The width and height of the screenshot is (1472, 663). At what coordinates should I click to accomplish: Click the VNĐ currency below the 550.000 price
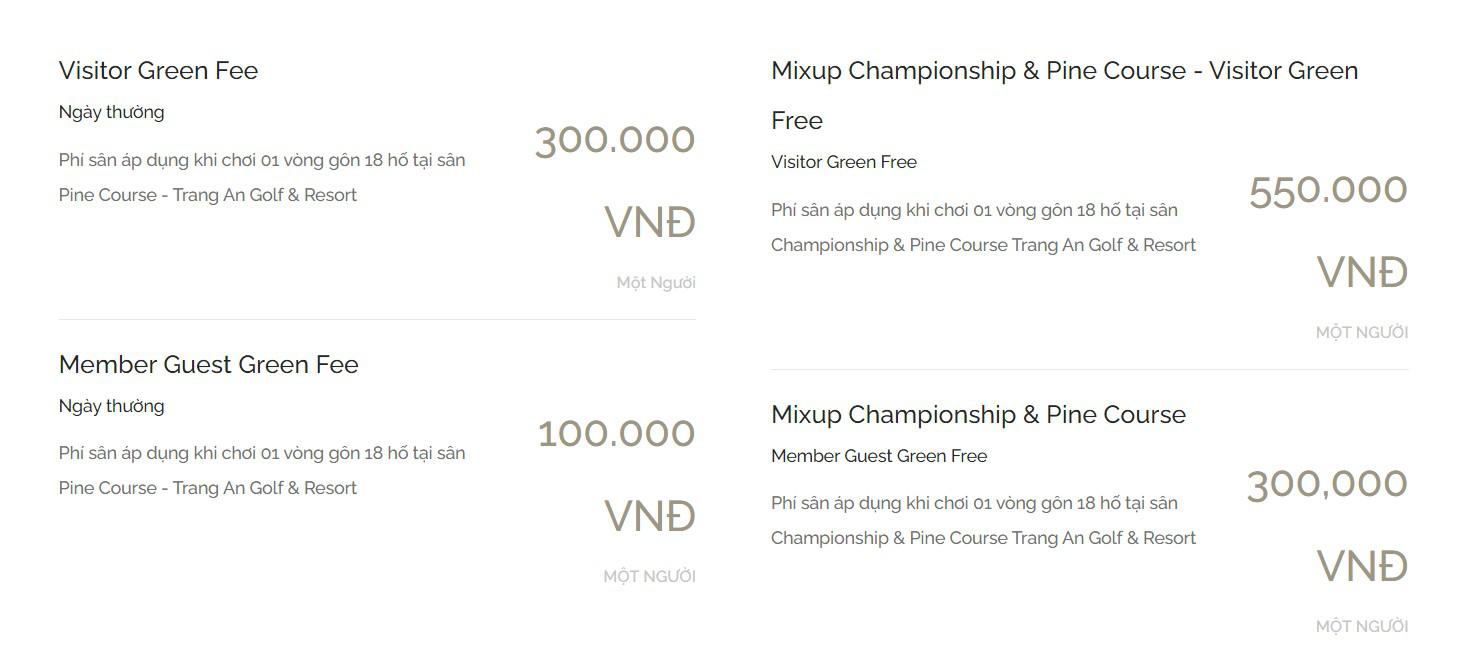(x=1361, y=272)
